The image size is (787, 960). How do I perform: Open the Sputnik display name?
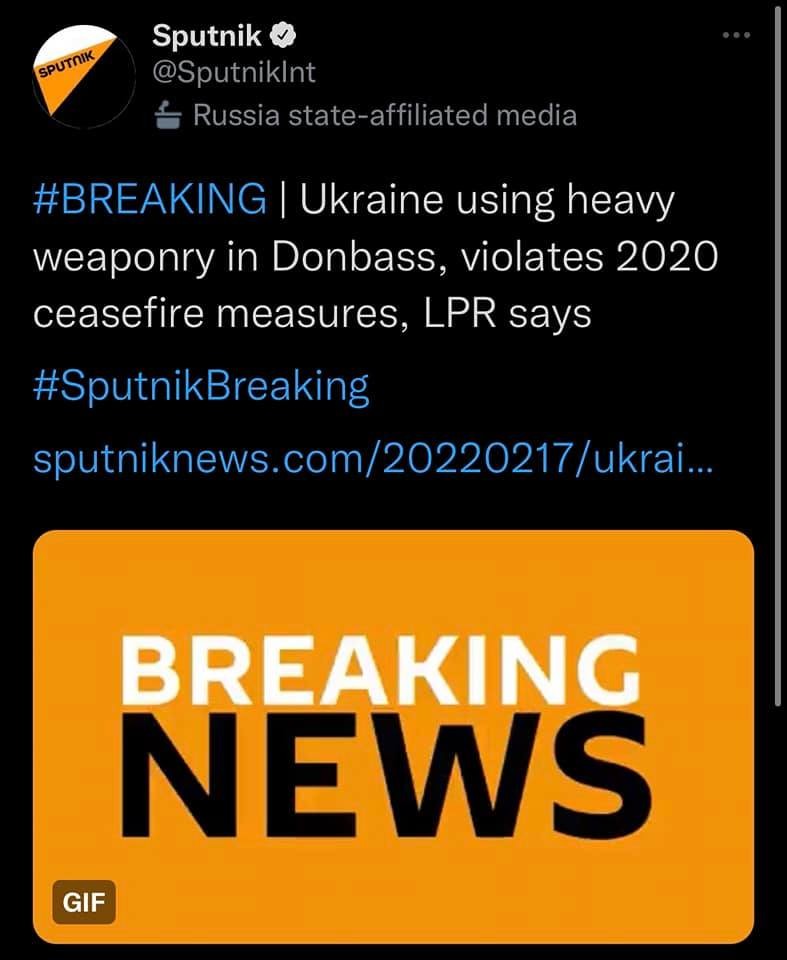[x=207, y=36]
